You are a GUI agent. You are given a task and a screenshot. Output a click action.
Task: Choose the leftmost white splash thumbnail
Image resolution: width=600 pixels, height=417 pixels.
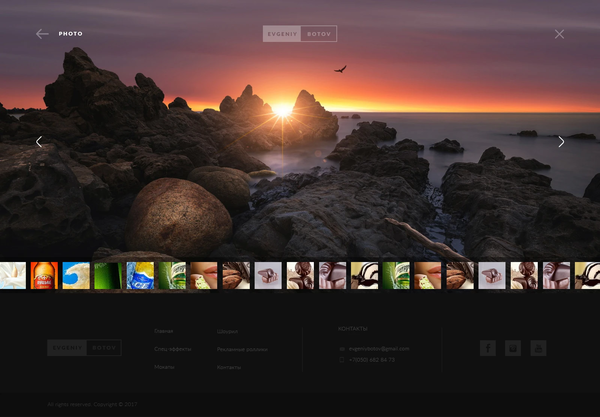[x=12, y=276]
